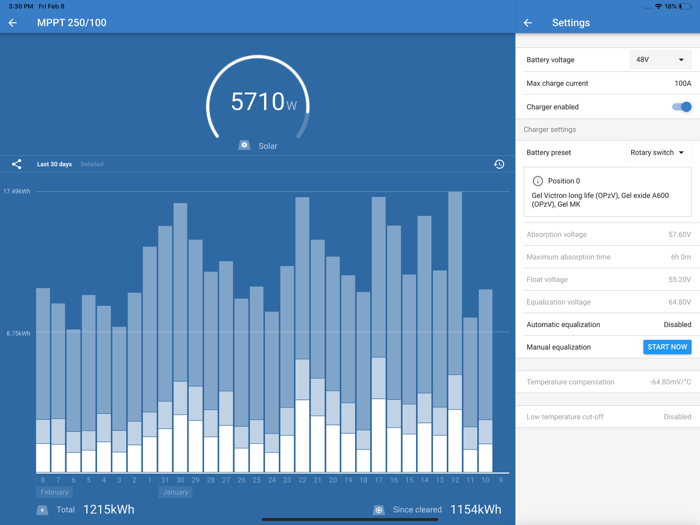The height and width of the screenshot is (525, 700).
Task: Tap the February month label
Action: tap(54, 492)
